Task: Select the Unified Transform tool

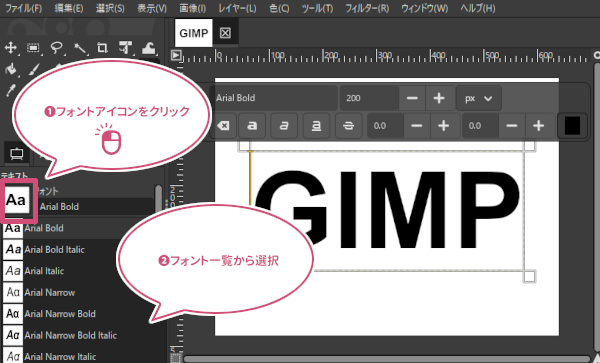Action: [x=125, y=48]
